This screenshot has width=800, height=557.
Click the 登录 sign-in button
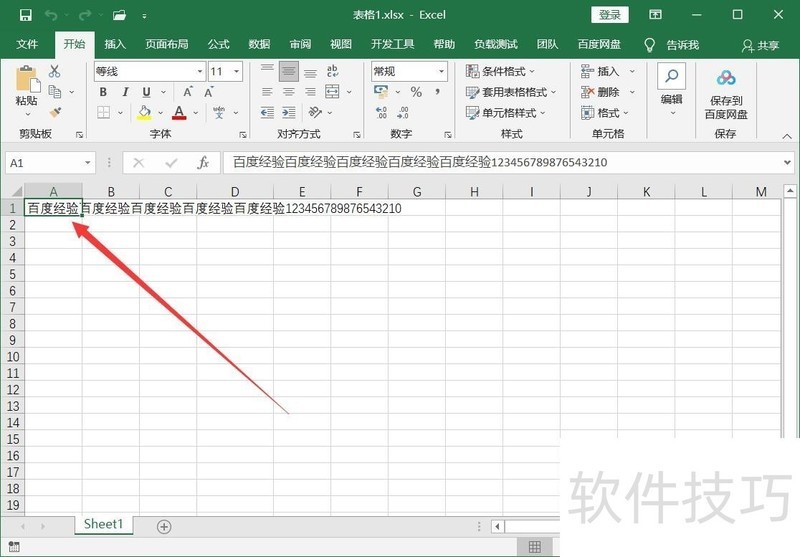pos(610,15)
